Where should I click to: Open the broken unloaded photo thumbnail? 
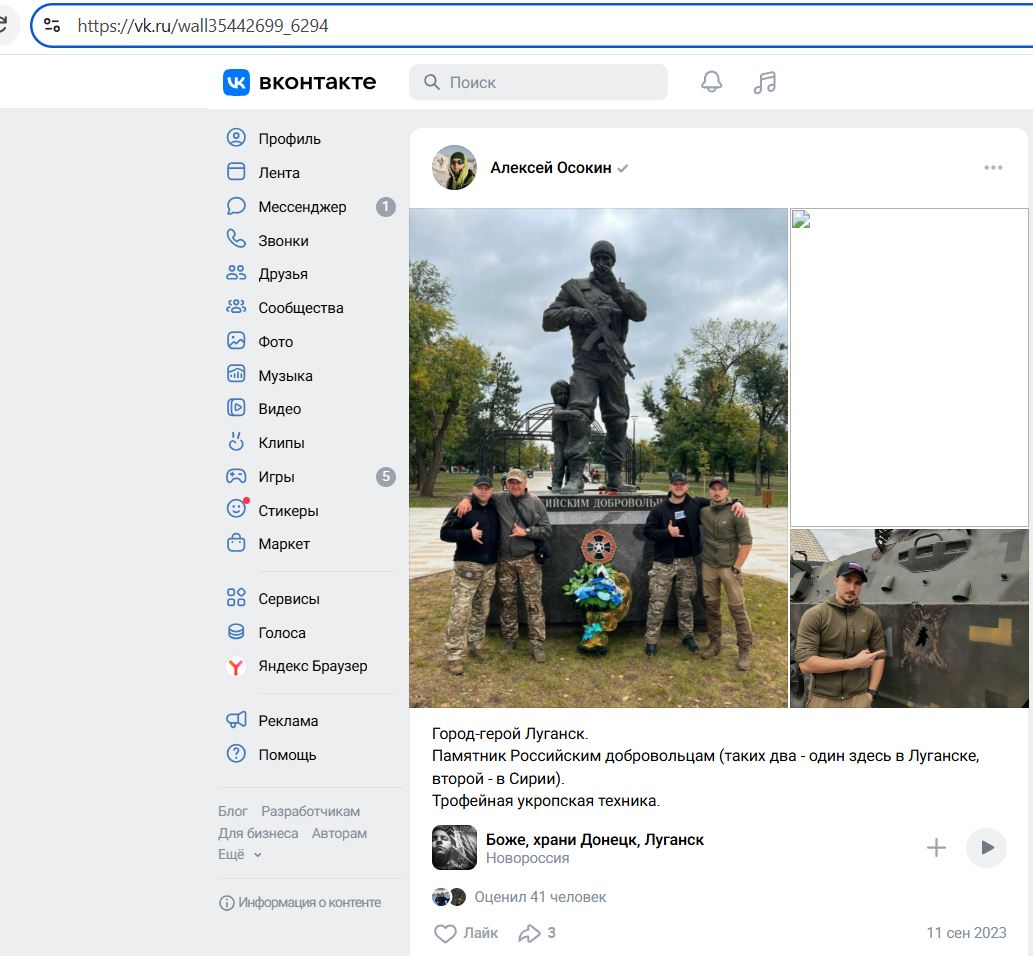tap(909, 368)
